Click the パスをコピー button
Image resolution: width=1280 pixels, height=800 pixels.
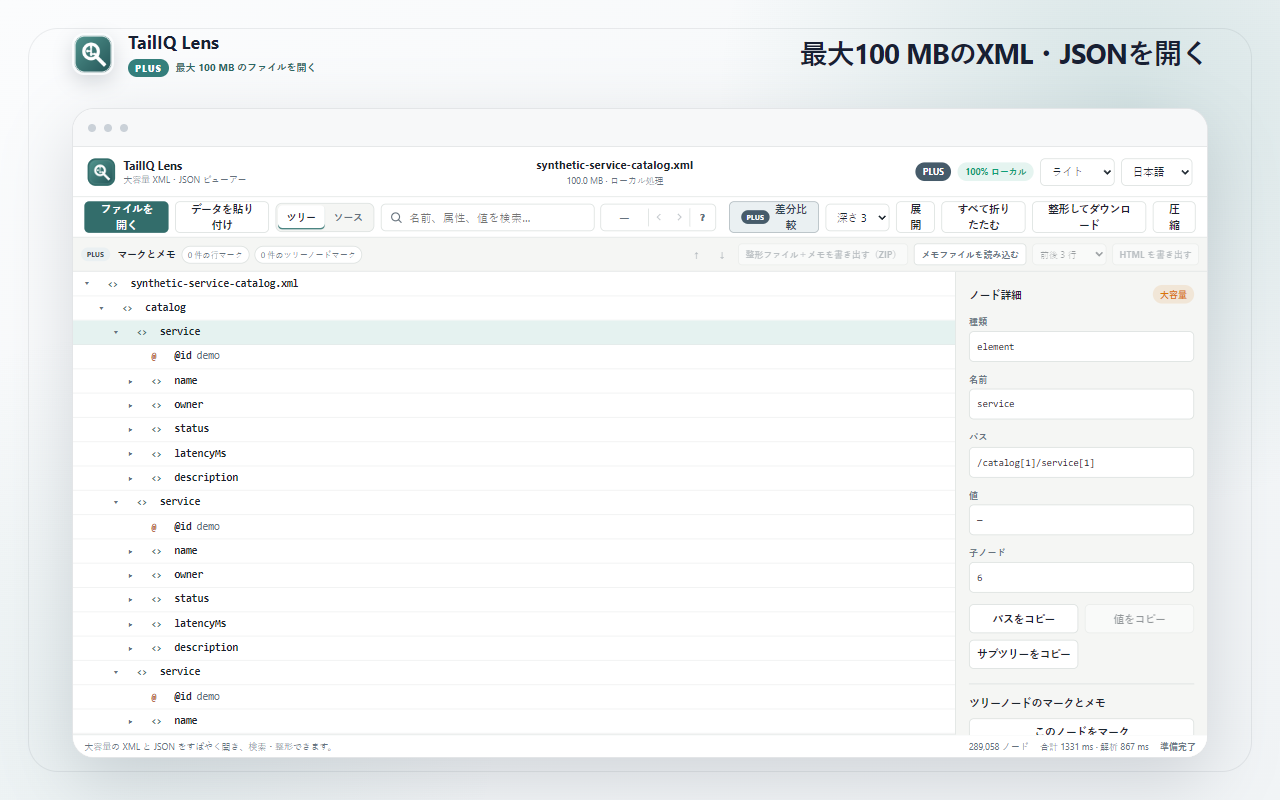1023,619
